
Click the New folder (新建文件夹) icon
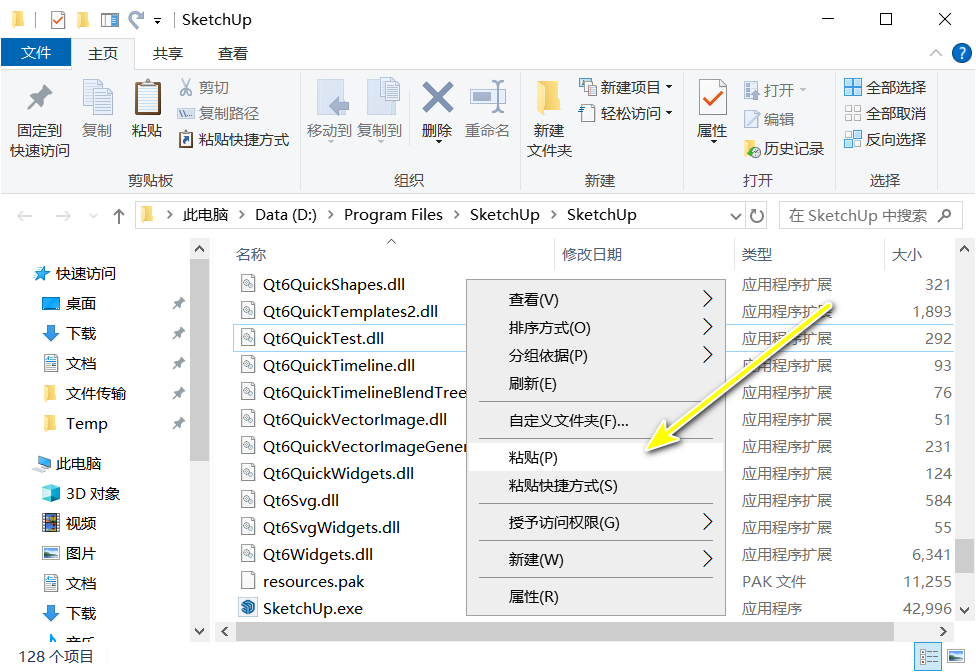548,98
